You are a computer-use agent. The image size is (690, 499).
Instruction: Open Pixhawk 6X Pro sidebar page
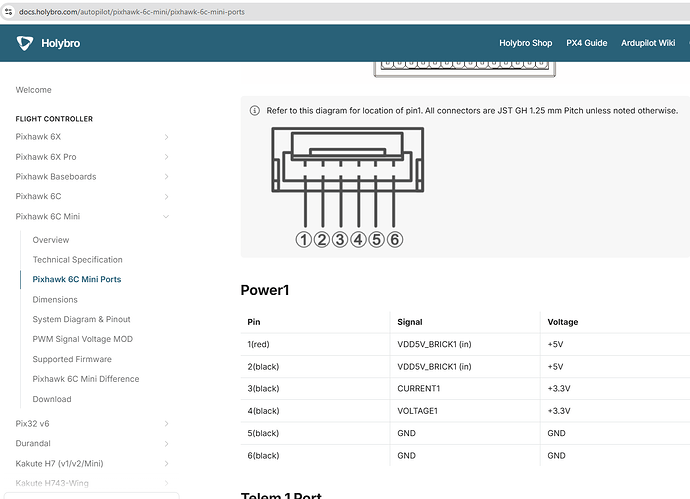click(x=46, y=157)
